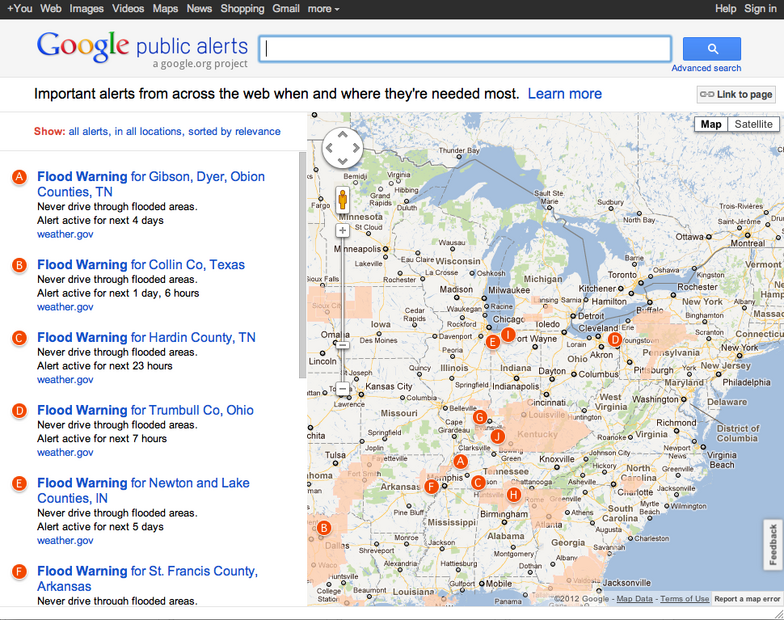Open Maps in the top bar
Viewport: 784px width, 620px height.
pyautogui.click(x=165, y=8)
